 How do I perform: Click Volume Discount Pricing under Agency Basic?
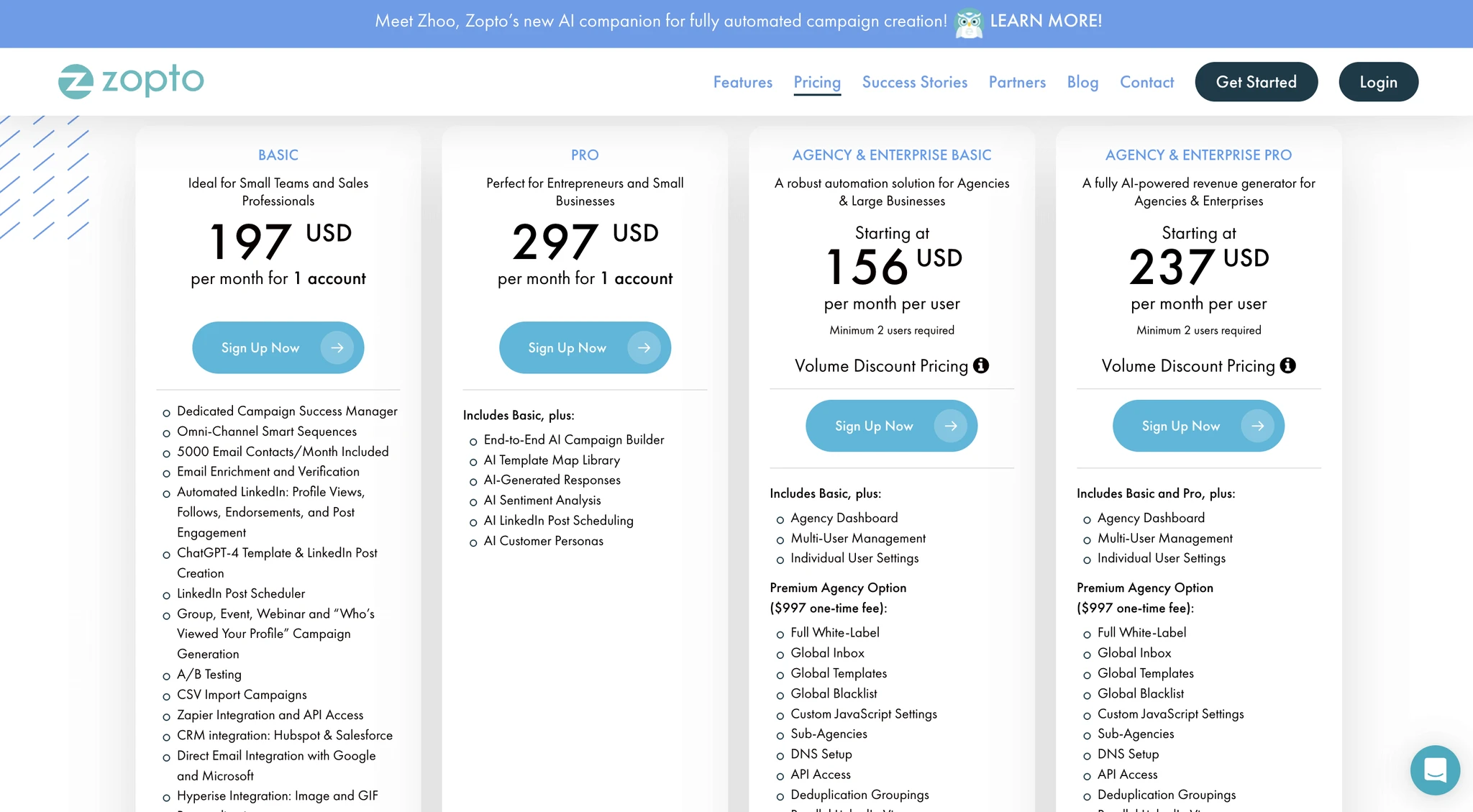[882, 365]
